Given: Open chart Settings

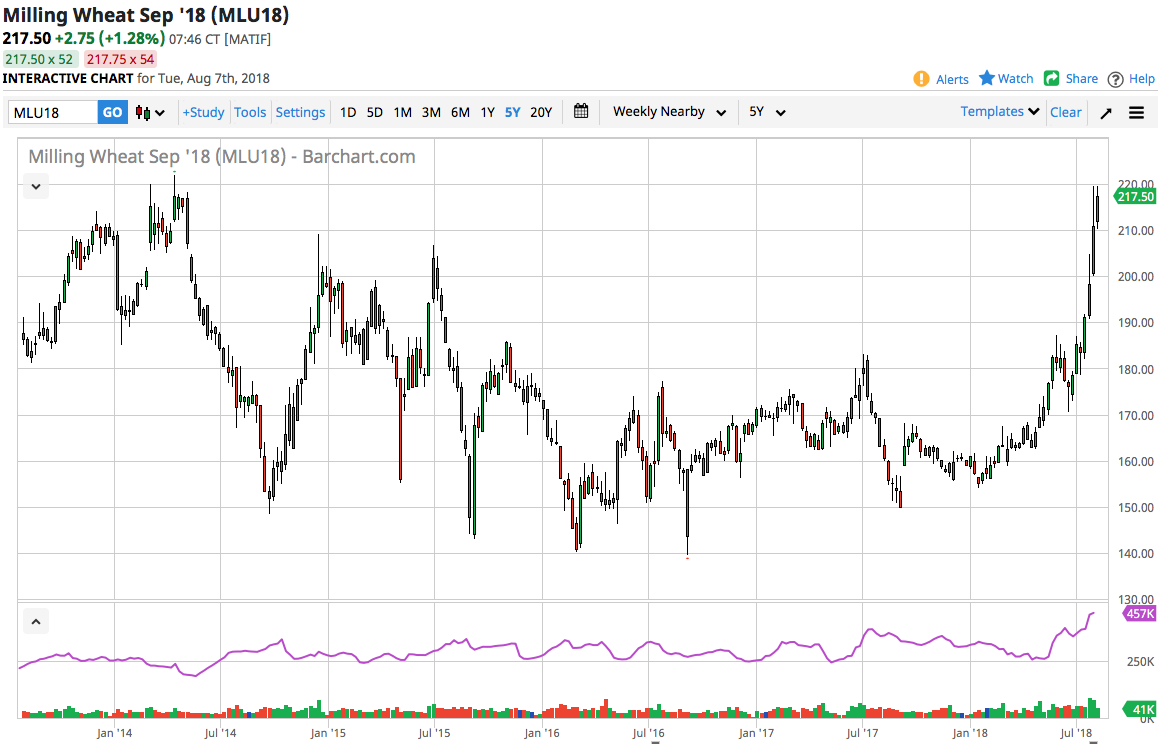Looking at the screenshot, I should [300, 112].
